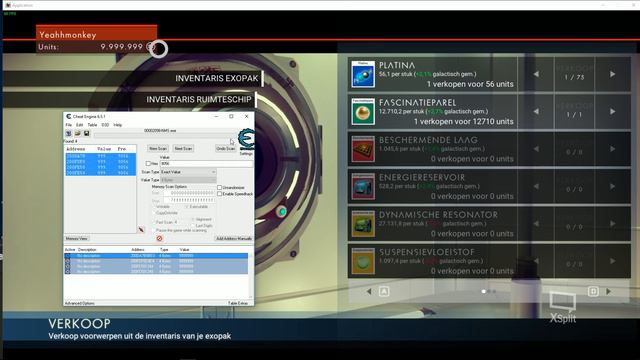
Task: Click the D key prompt icon
Action: (x=593, y=291)
